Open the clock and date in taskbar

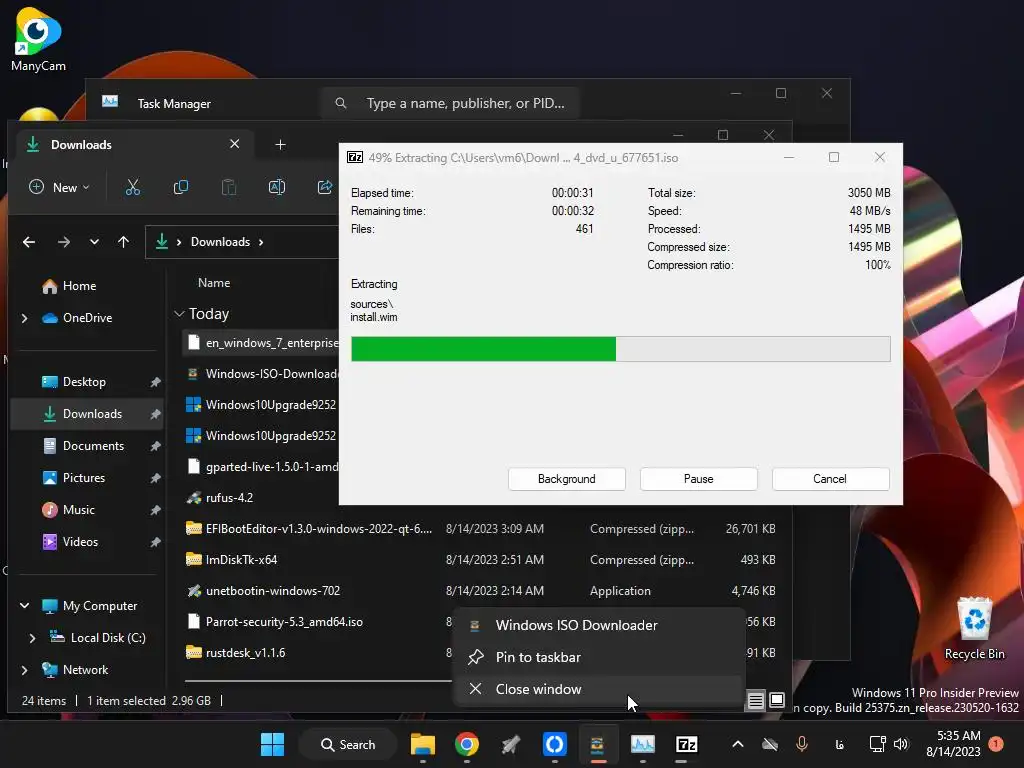953,744
